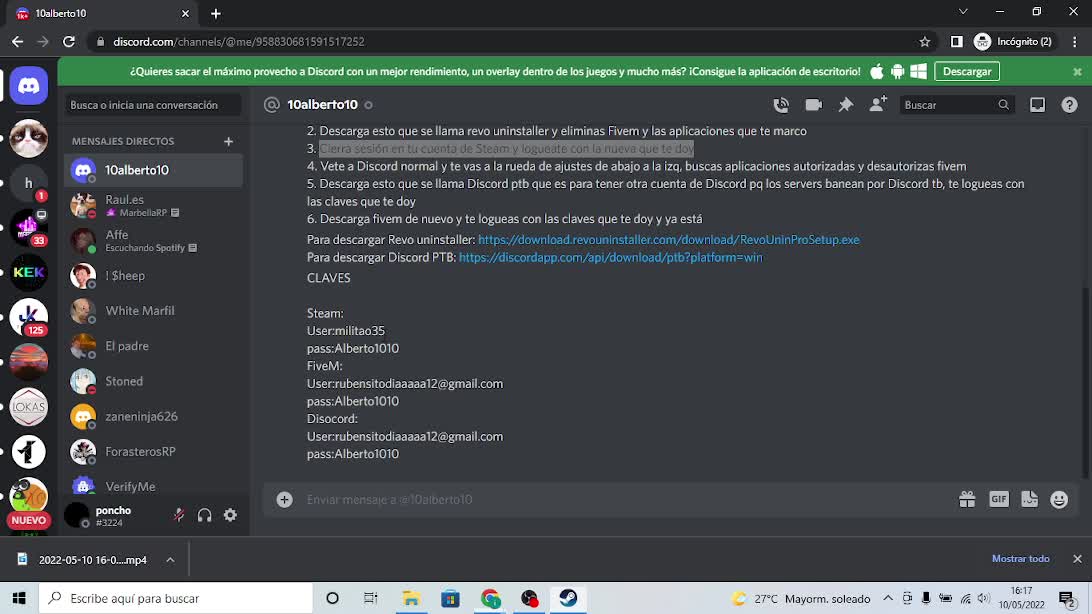Open the White Marfil conversation
The image size is (1092, 614).
coord(153,310)
